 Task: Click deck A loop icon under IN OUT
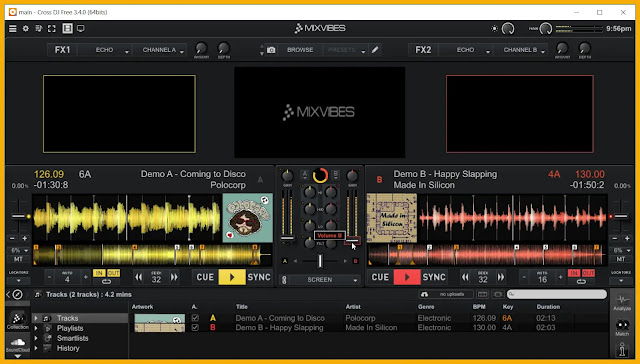(107, 282)
